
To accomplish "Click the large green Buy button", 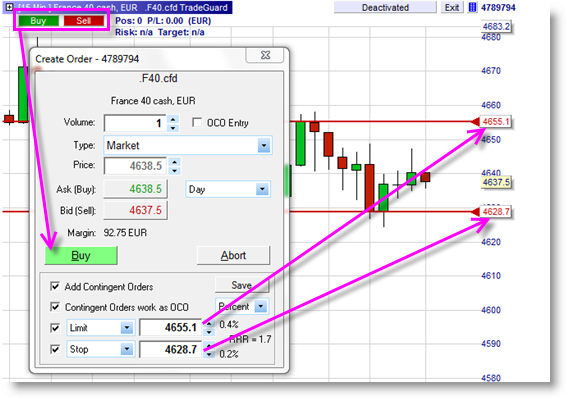I will click(x=81, y=255).
